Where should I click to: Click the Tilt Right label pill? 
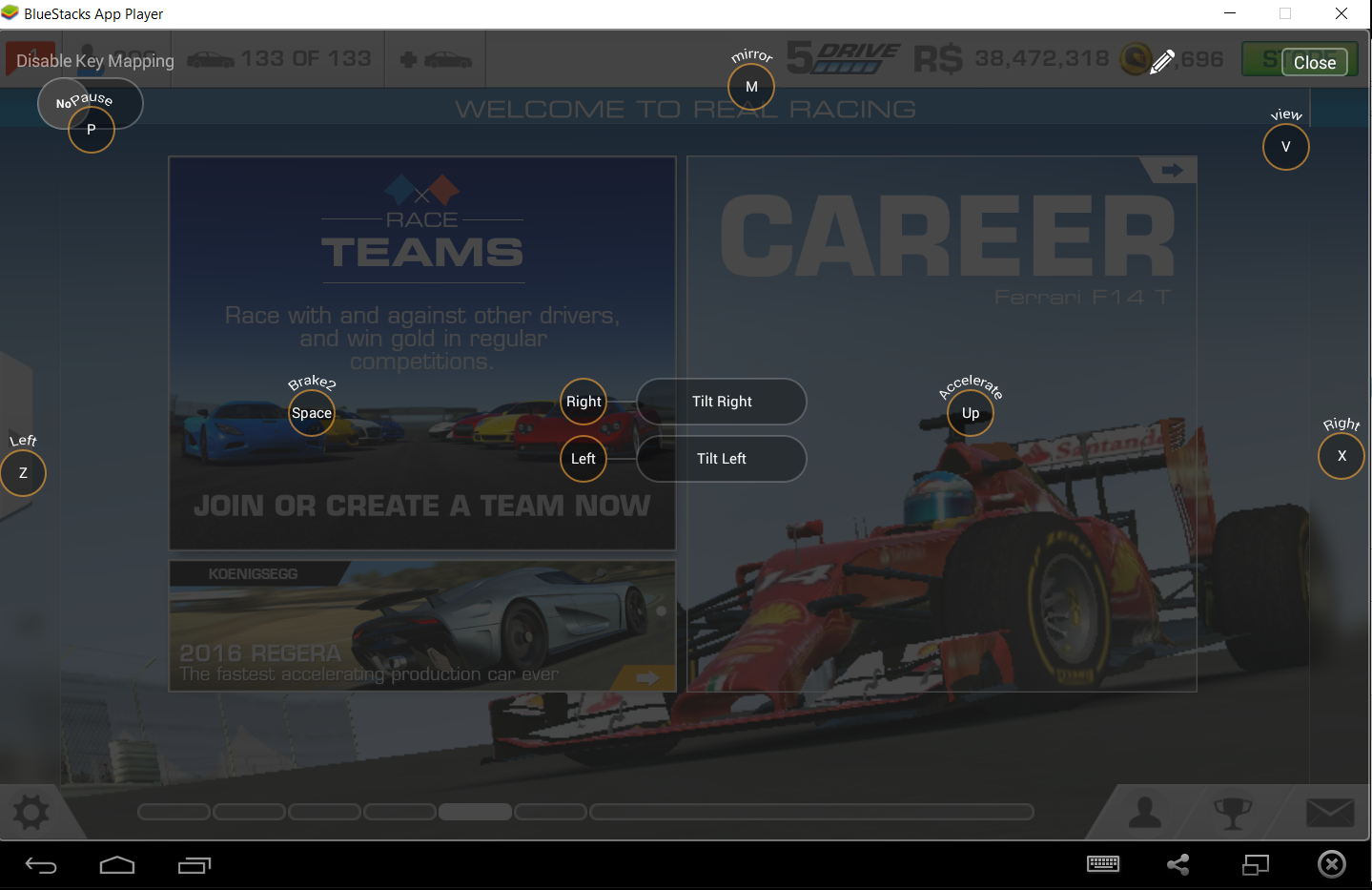pyautogui.click(x=722, y=402)
